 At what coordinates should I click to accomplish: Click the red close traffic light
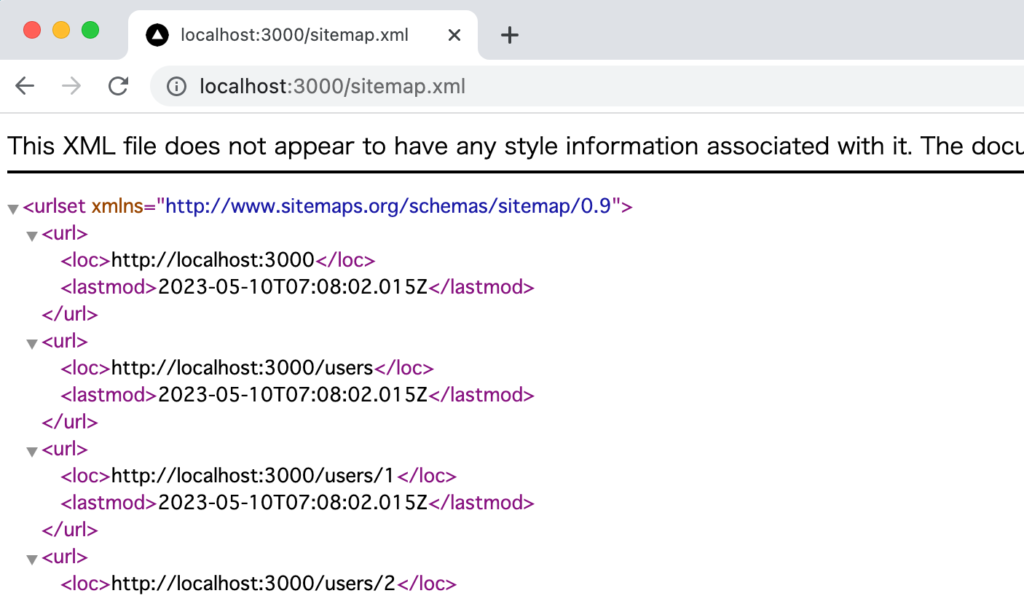click(x=32, y=31)
